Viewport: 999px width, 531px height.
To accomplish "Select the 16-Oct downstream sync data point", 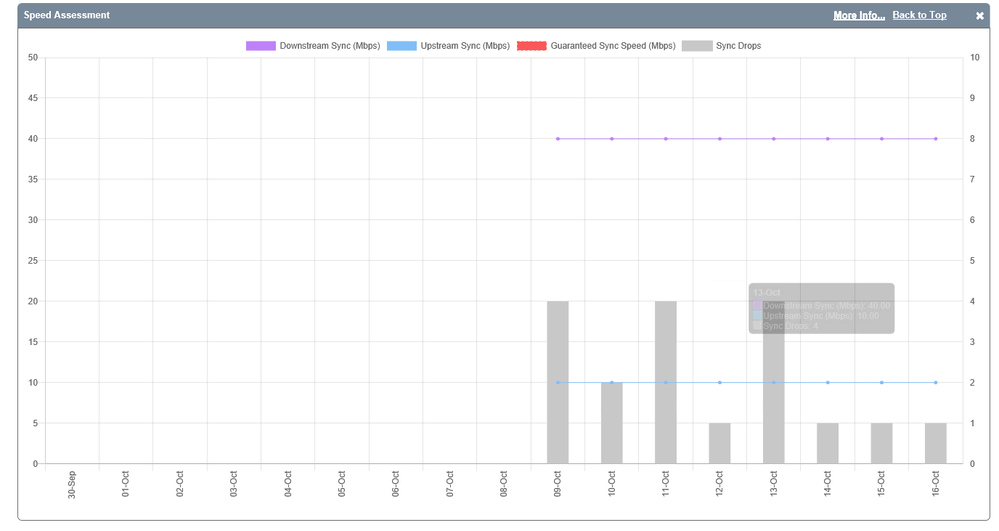I will pyautogui.click(x=935, y=139).
